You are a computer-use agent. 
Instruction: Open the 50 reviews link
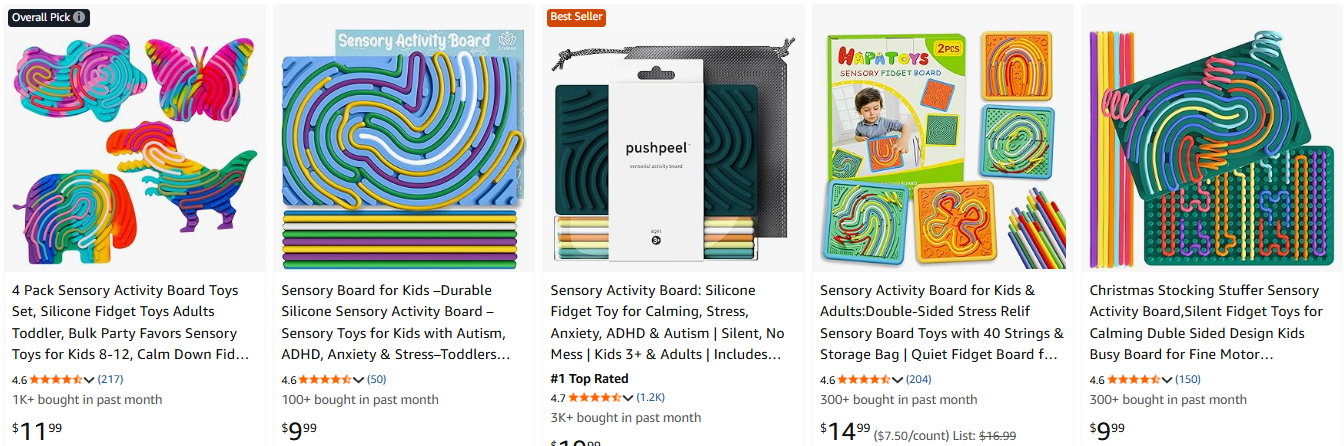tap(376, 380)
